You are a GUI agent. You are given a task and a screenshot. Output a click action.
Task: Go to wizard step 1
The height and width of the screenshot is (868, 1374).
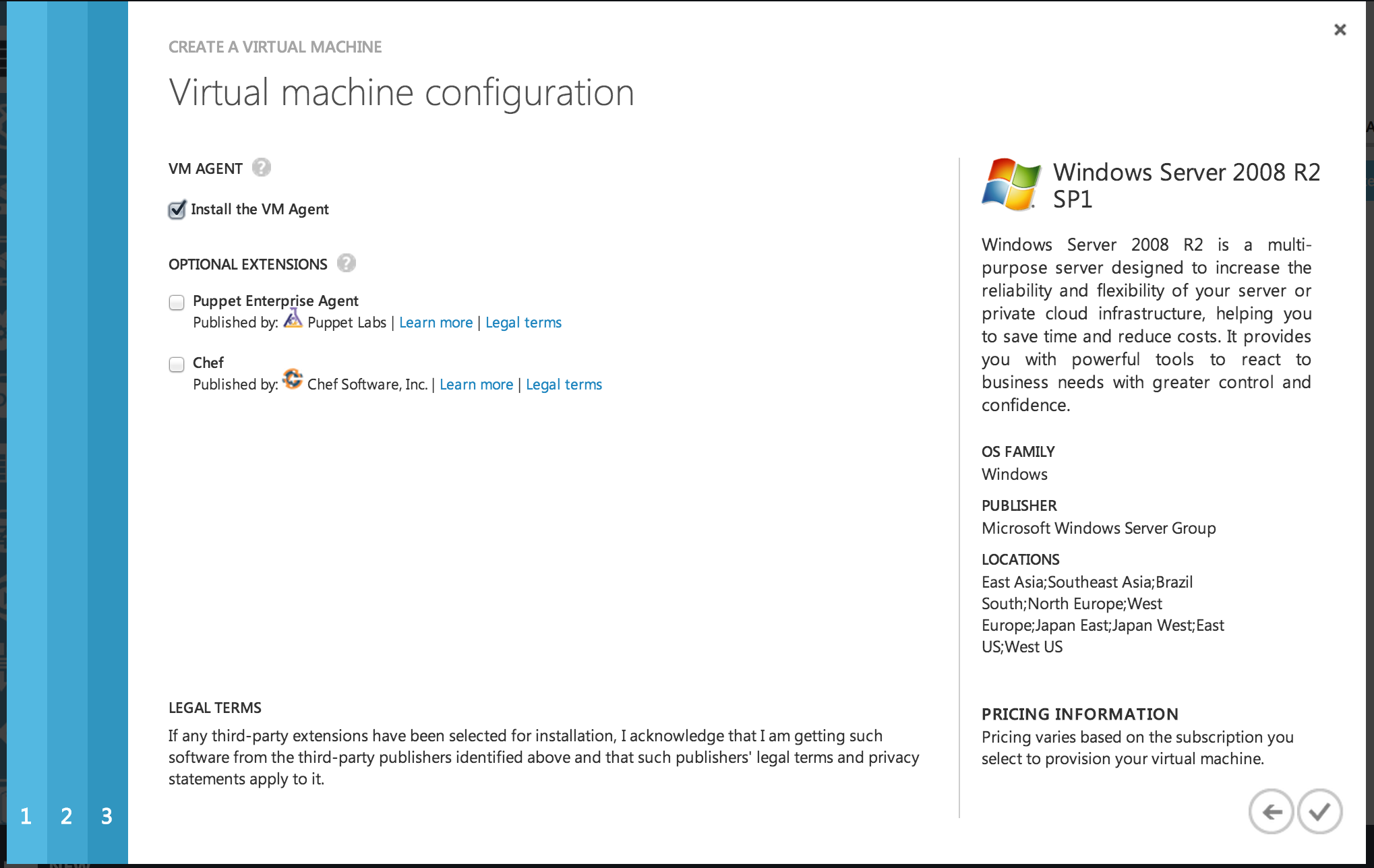(x=26, y=816)
